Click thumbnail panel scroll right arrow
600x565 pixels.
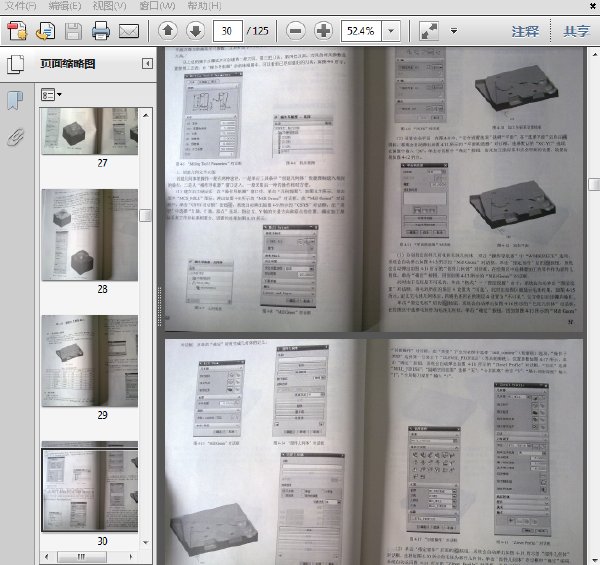[131, 557]
